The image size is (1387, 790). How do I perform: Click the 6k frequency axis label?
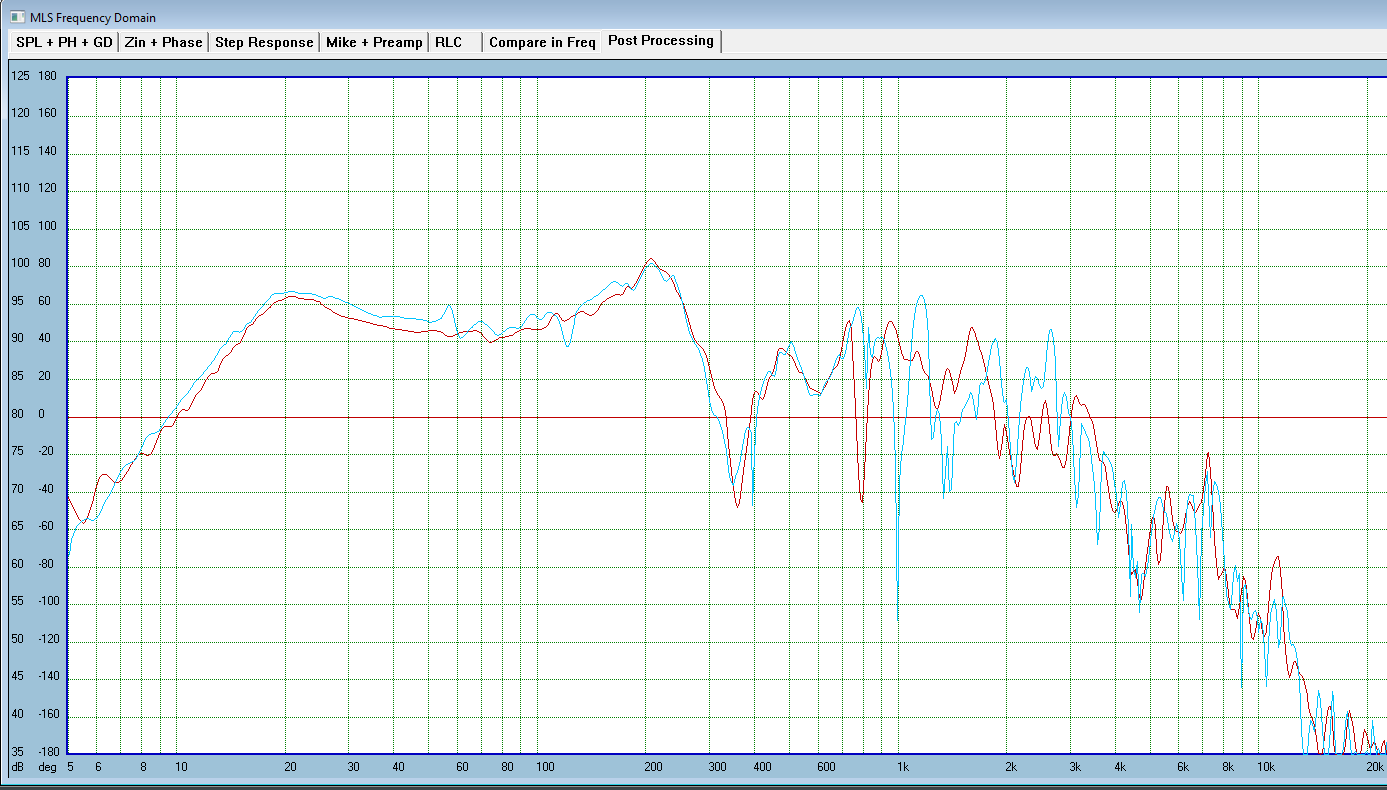tap(1183, 768)
